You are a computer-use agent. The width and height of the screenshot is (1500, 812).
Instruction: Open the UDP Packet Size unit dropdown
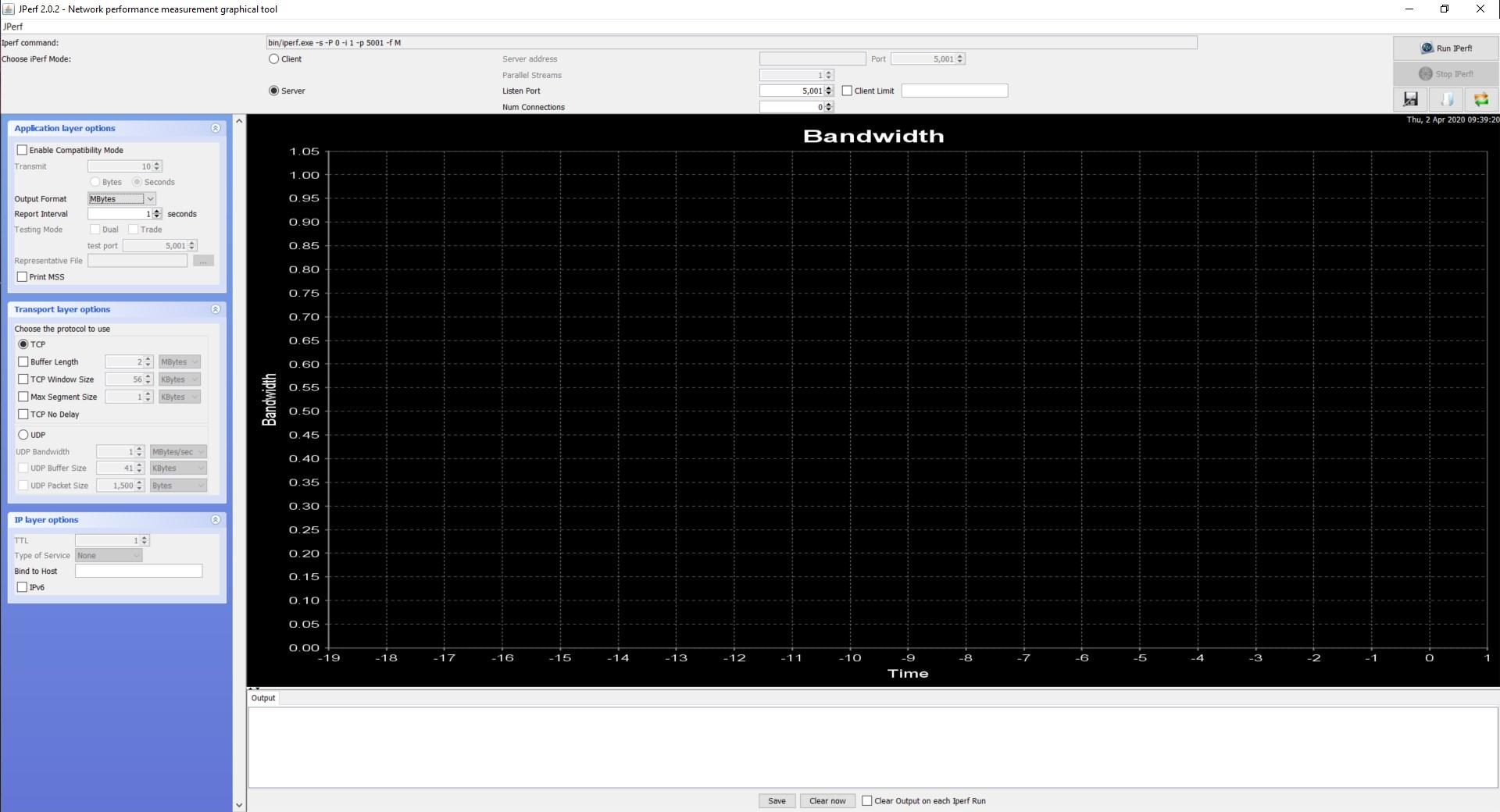click(178, 486)
